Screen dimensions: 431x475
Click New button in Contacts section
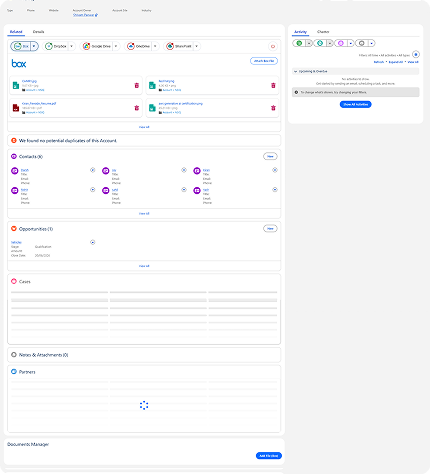(x=270, y=156)
